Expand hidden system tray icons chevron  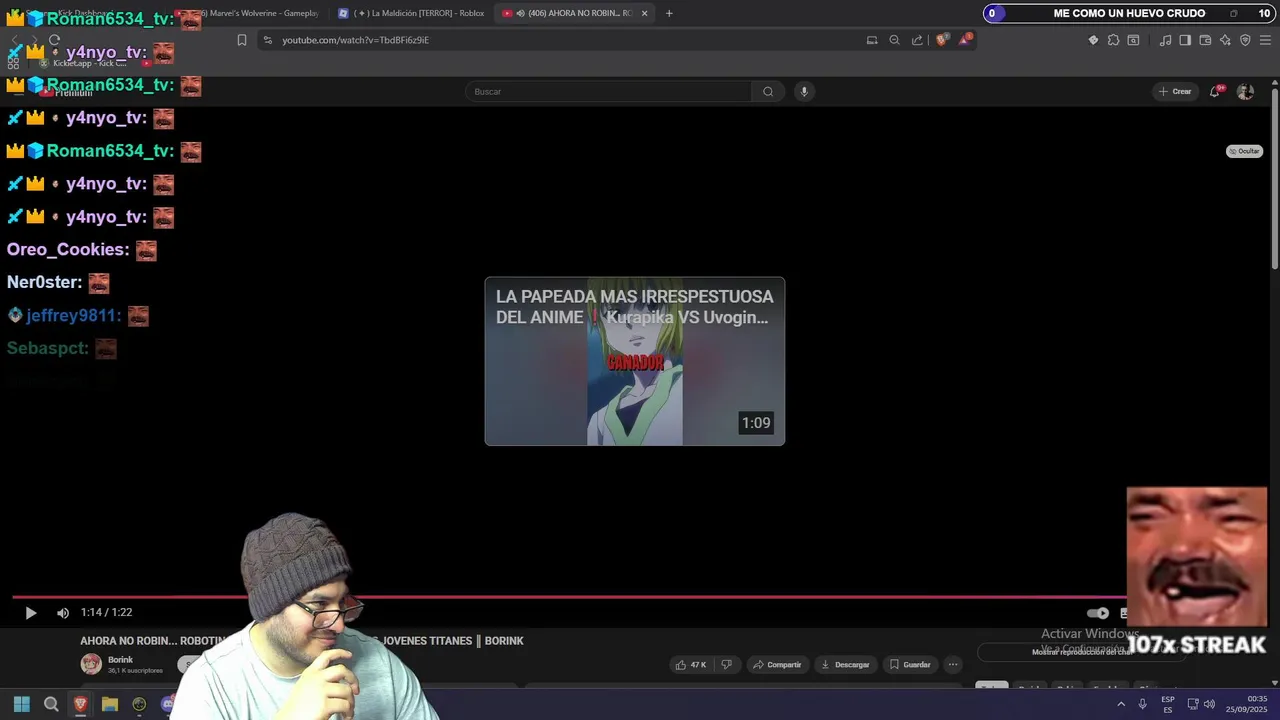1121,704
